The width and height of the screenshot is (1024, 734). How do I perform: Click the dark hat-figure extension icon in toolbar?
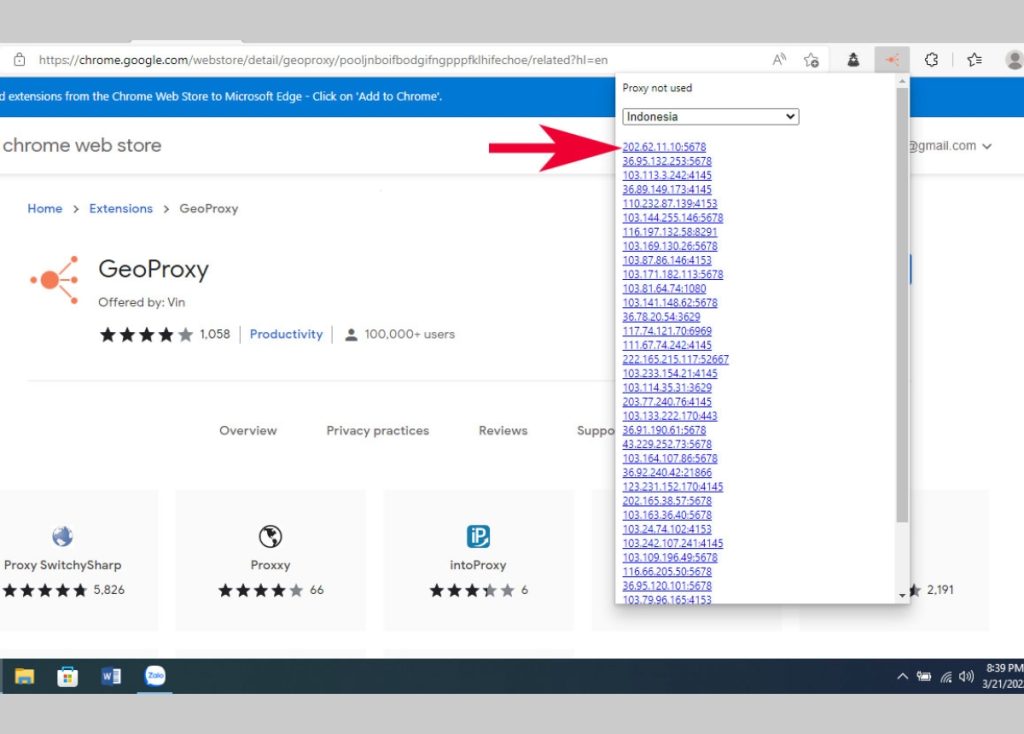(x=853, y=59)
